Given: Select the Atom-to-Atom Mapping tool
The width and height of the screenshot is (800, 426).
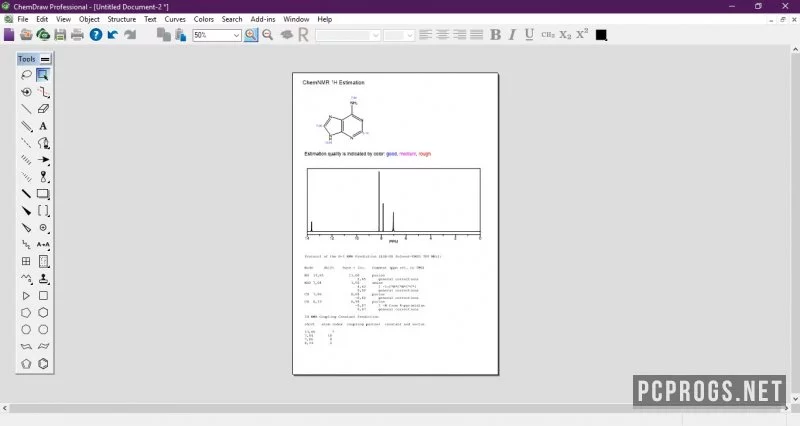Looking at the screenshot, I should (43, 245).
